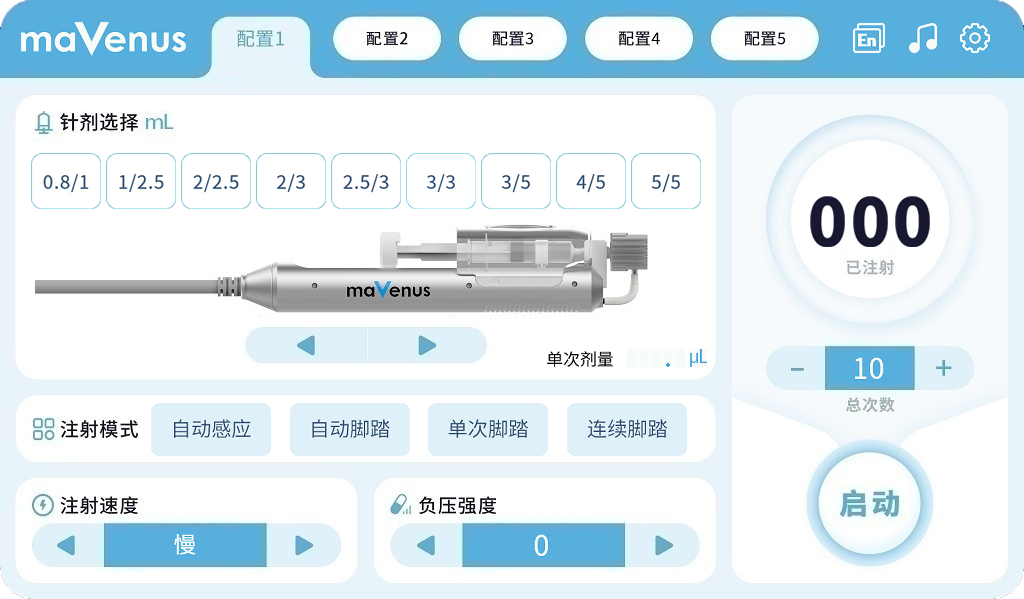This screenshot has height=599, width=1024.
Task: Pick the 5/5 syringe size
Action: pos(666,182)
